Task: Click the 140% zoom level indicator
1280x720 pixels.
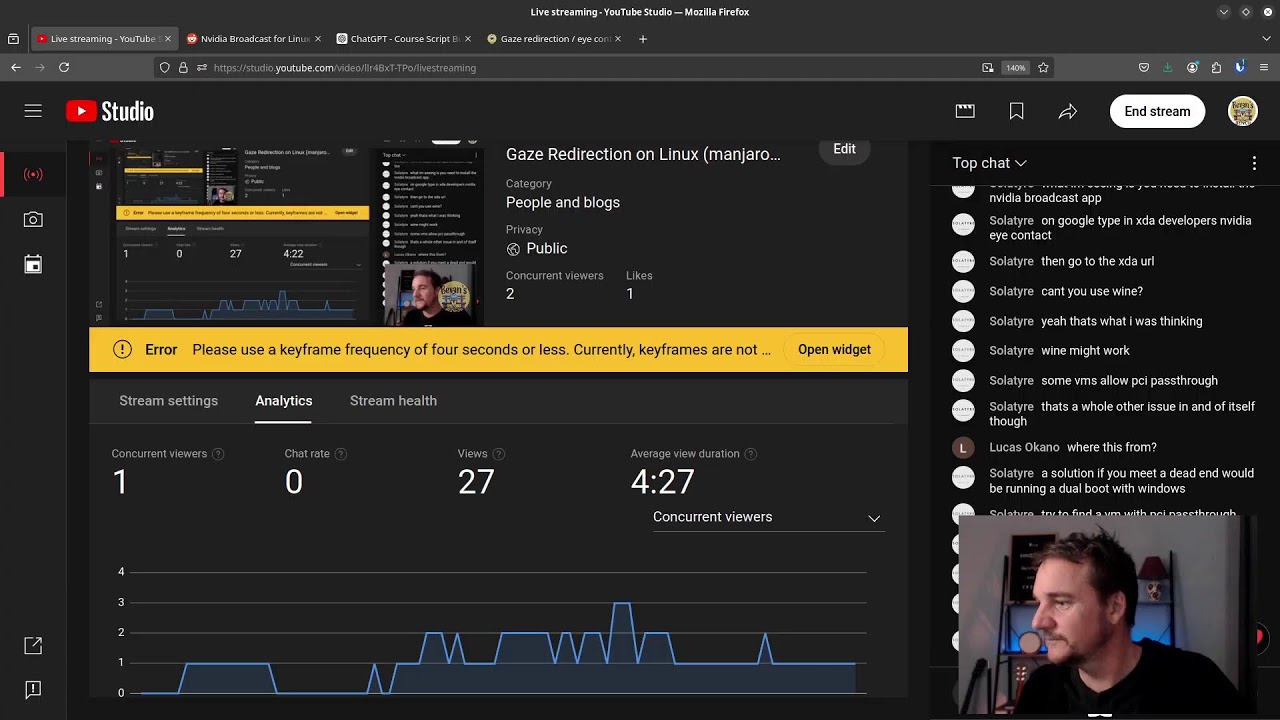Action: coord(1016,68)
